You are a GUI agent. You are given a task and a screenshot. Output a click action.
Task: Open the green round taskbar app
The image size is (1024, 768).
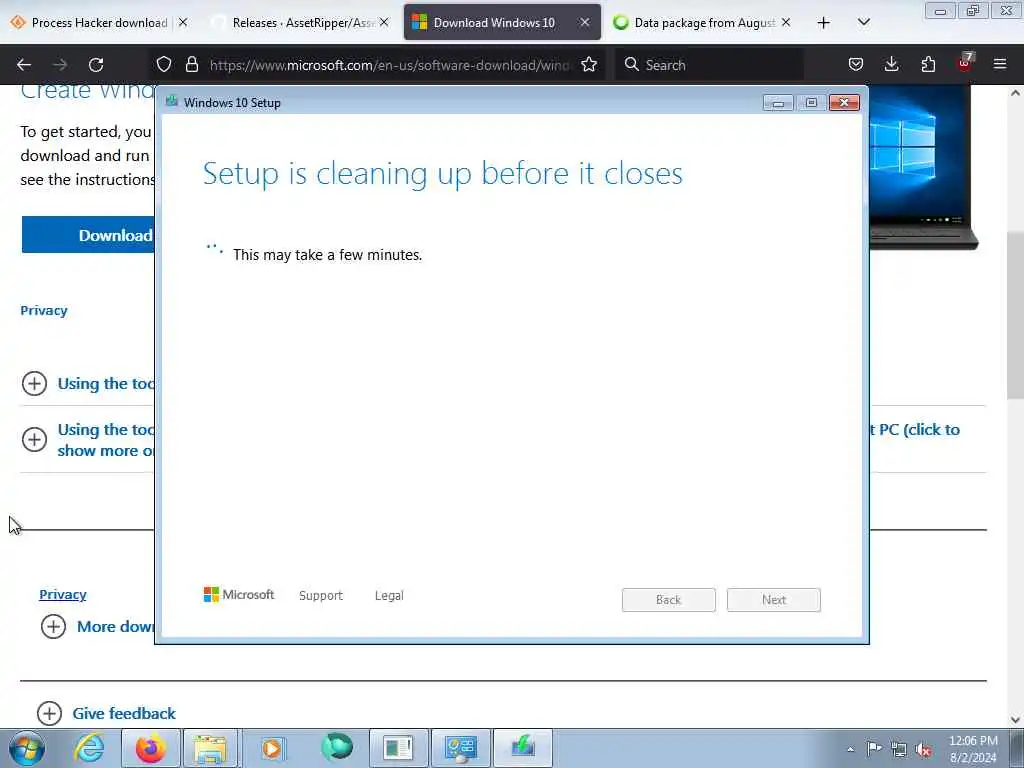337,748
